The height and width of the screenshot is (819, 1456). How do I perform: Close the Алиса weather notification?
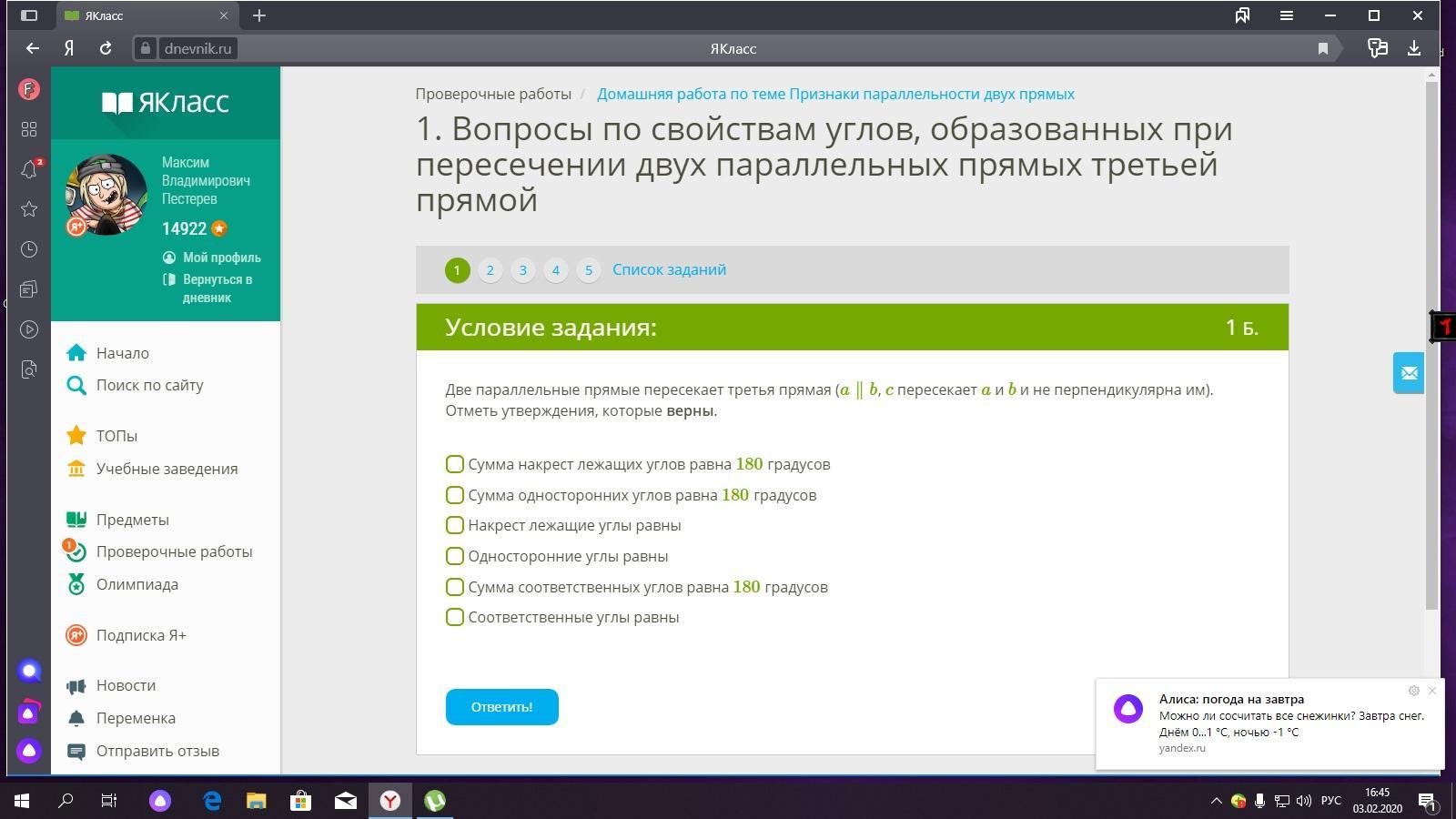tap(1432, 691)
